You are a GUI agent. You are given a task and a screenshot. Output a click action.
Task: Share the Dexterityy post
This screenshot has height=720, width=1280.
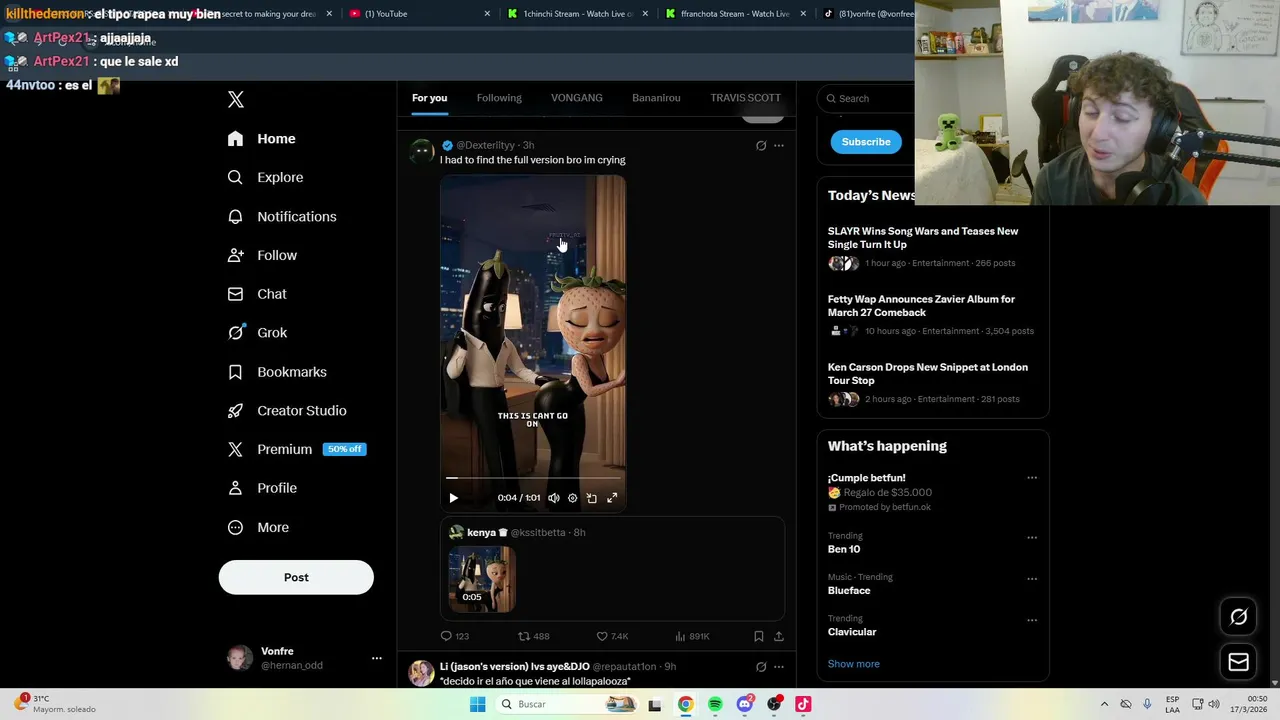tap(779, 636)
